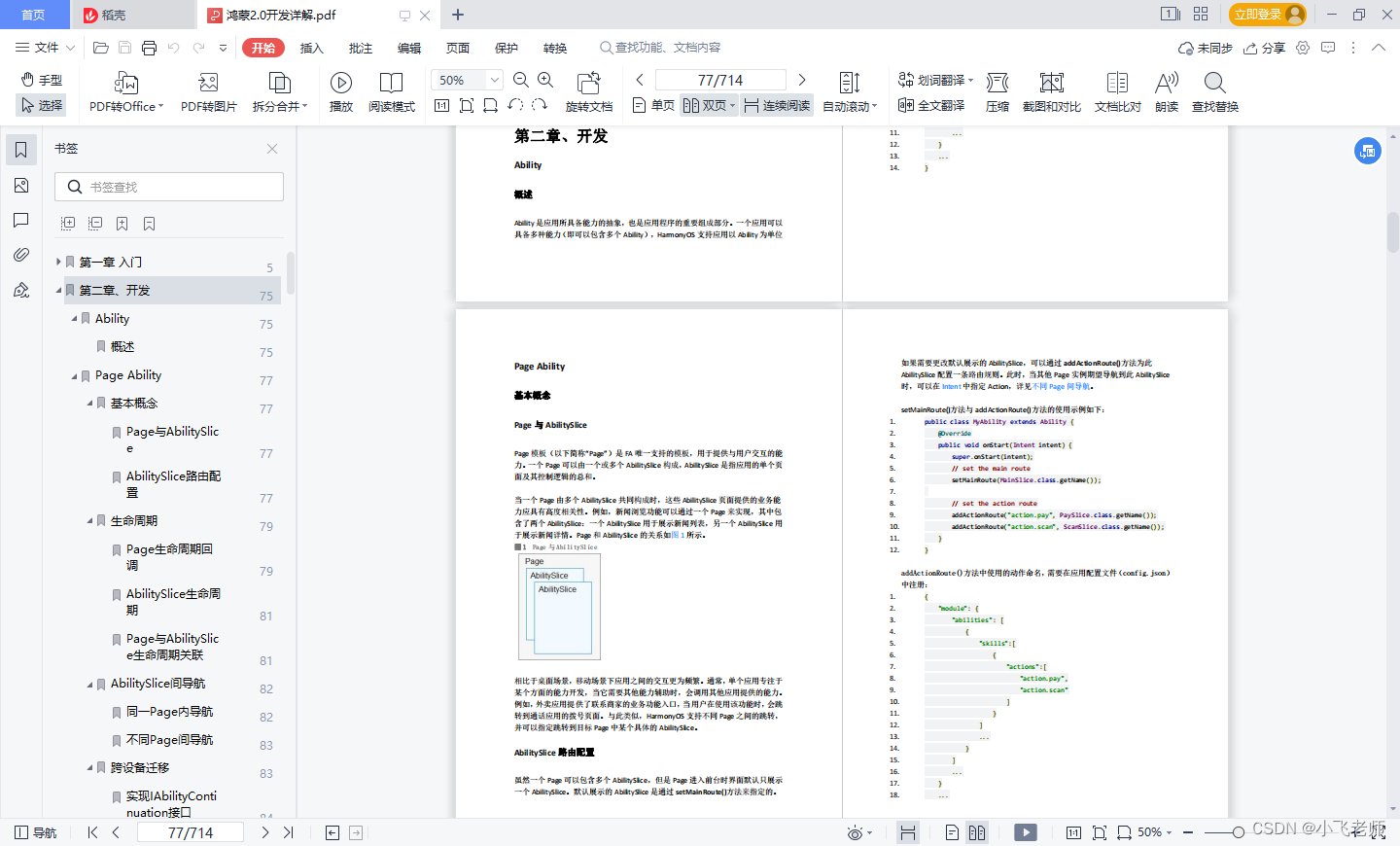
Task: Go to next page arrow in ribbon
Action: [802, 80]
